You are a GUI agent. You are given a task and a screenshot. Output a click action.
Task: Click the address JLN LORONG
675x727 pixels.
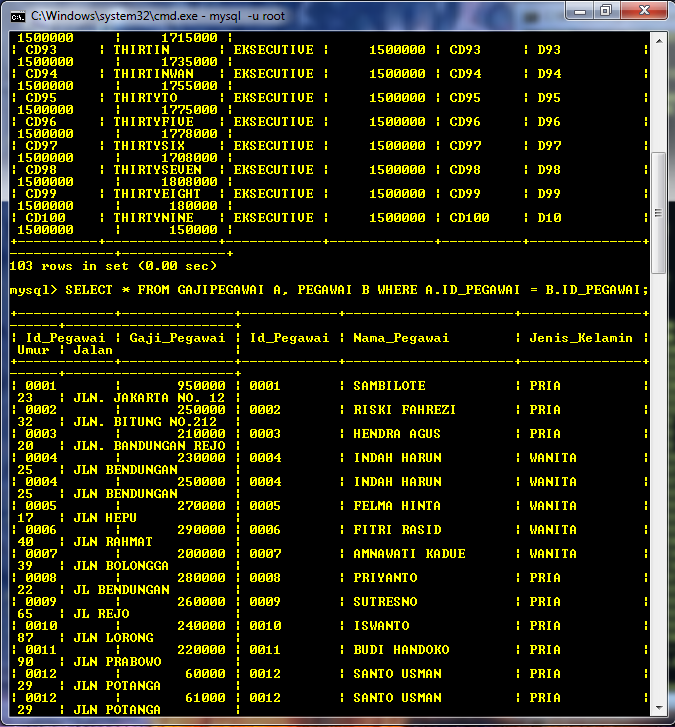(x=114, y=638)
